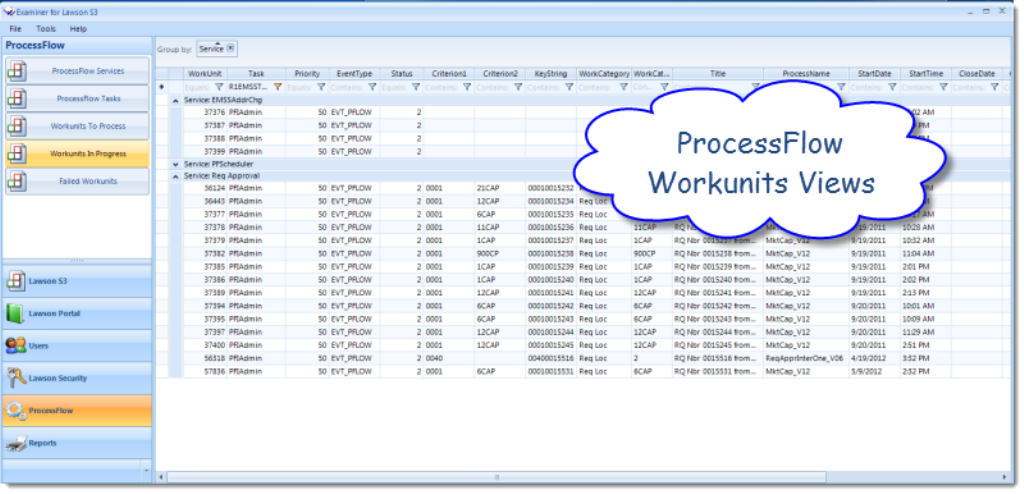
Task: Open the Reports printer icon
Action: click(16, 443)
